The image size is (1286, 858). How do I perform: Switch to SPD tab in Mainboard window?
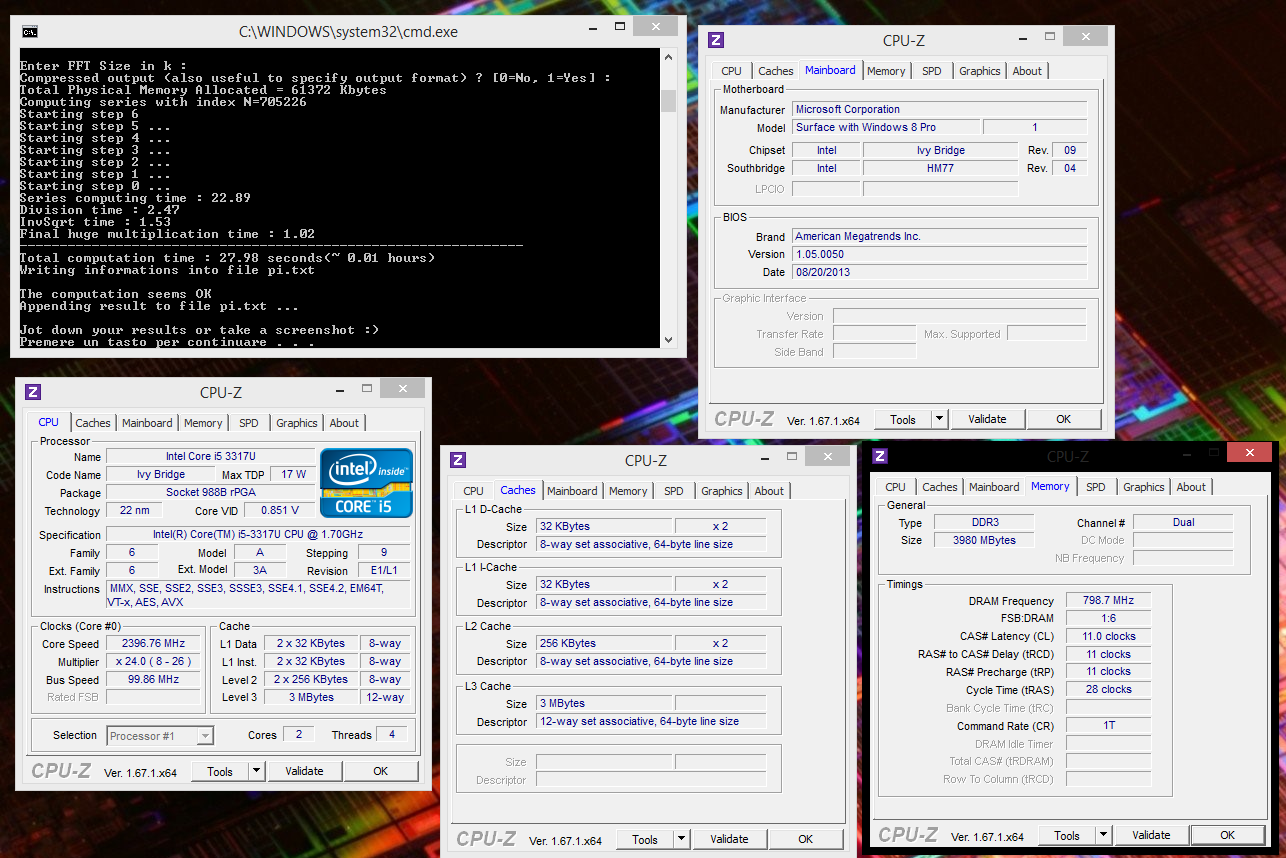(x=931, y=71)
